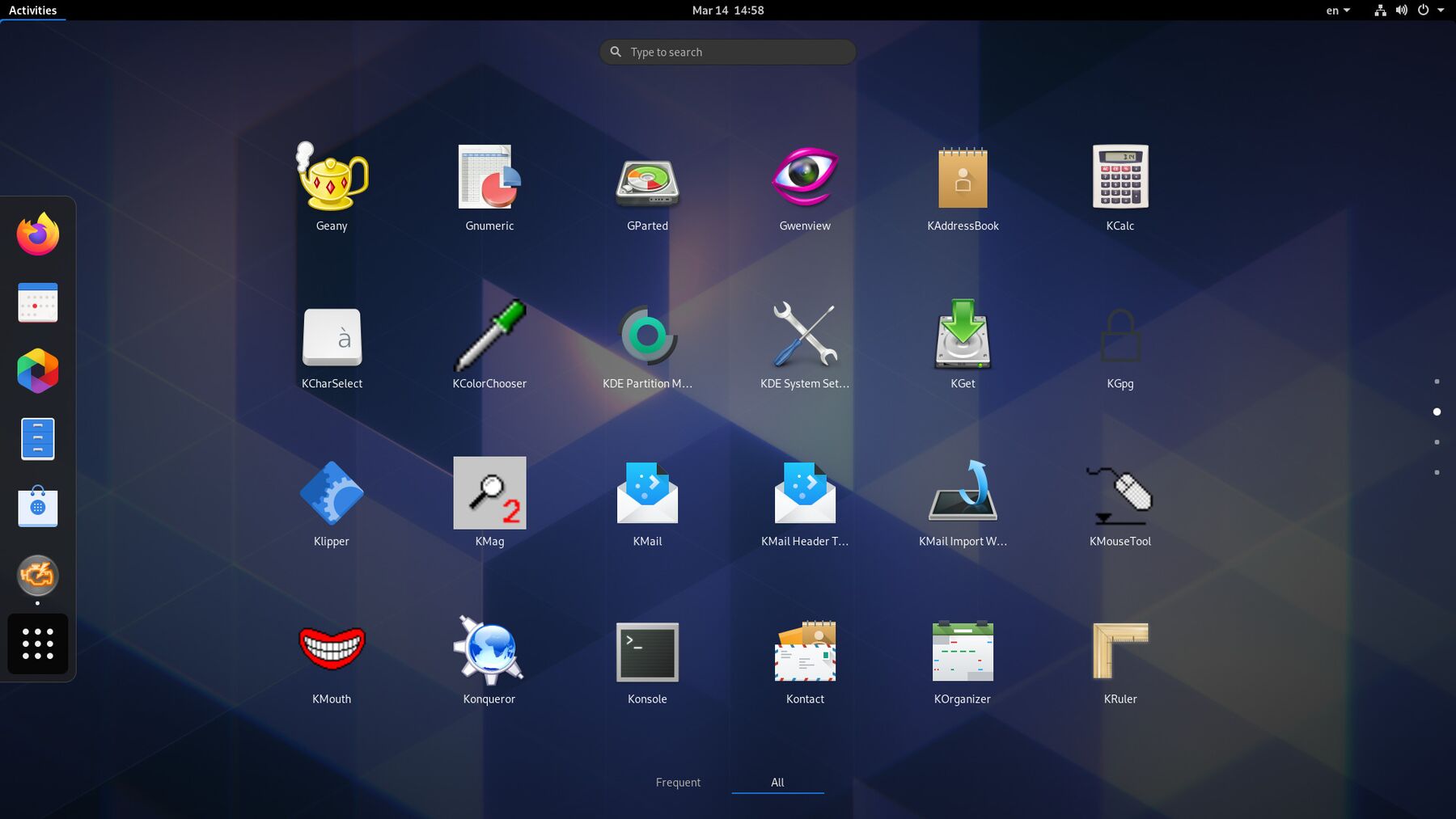
Task: Open the Software store in dock
Action: (x=38, y=507)
